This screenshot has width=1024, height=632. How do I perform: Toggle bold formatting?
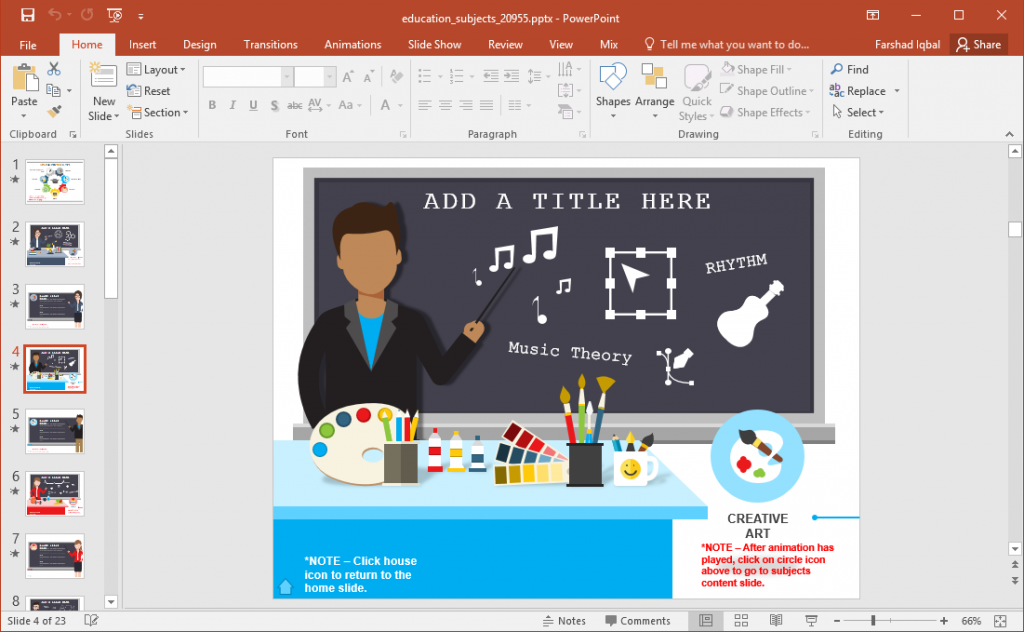coord(211,104)
